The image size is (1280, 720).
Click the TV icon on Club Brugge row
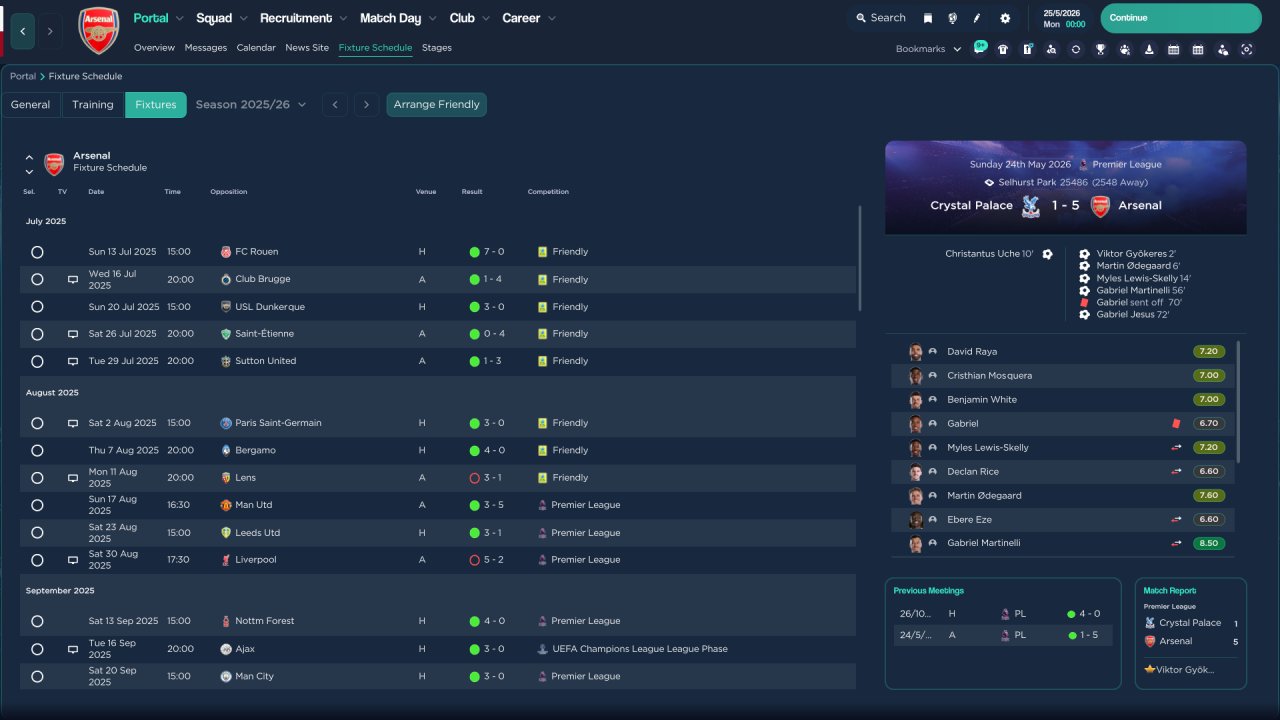pos(72,279)
